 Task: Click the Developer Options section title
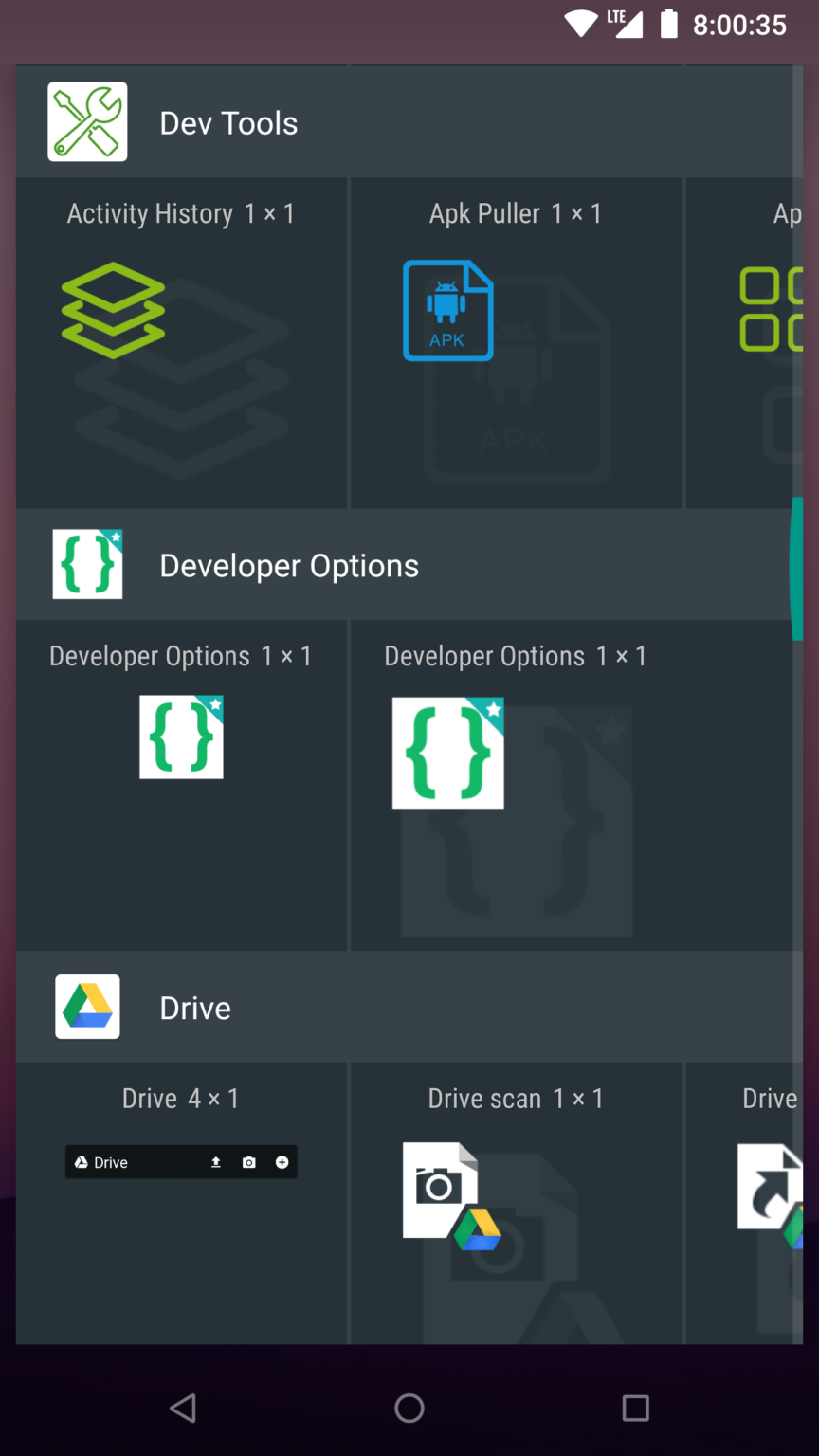click(289, 566)
